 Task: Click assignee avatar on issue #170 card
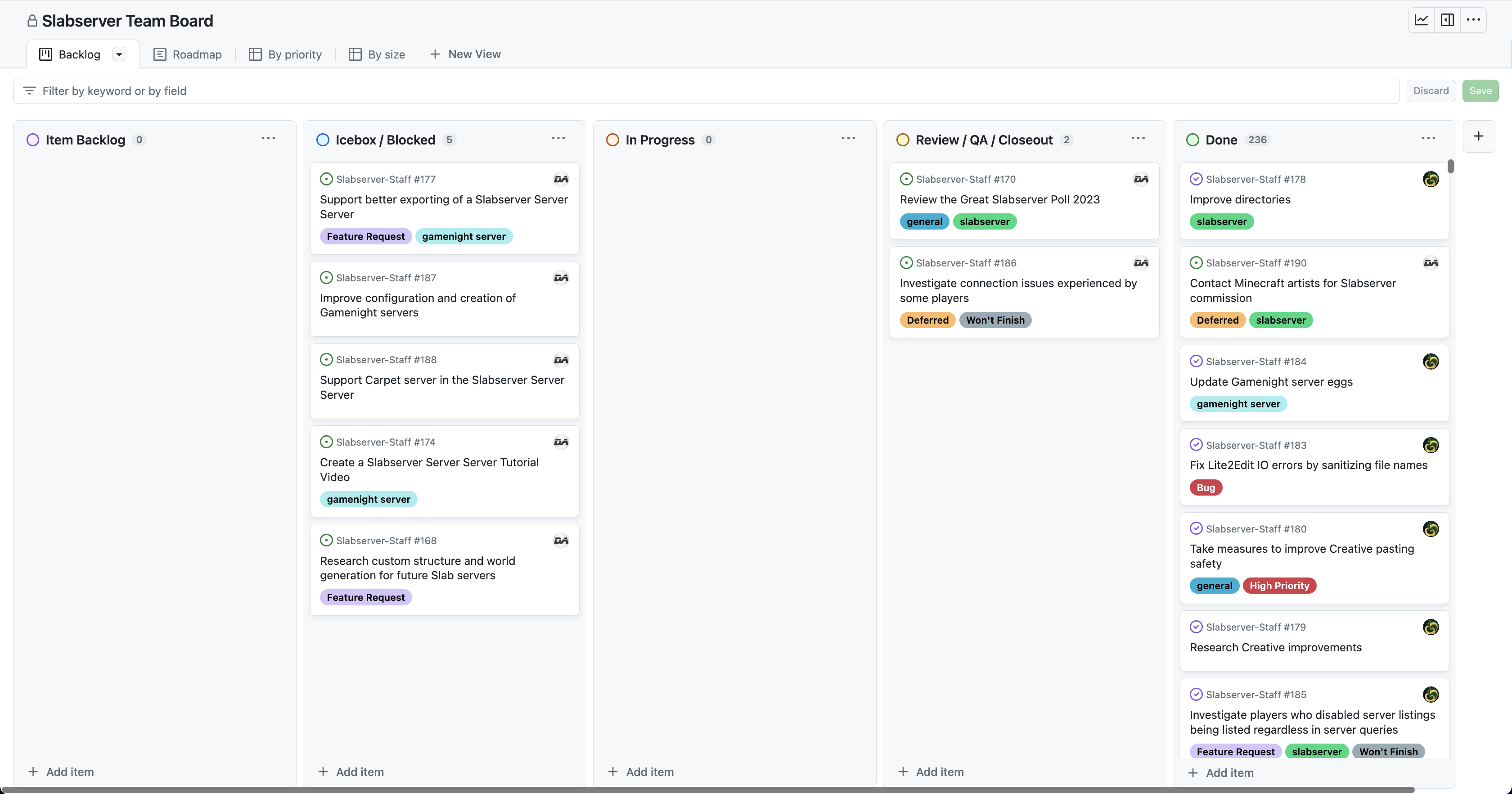(x=1140, y=179)
